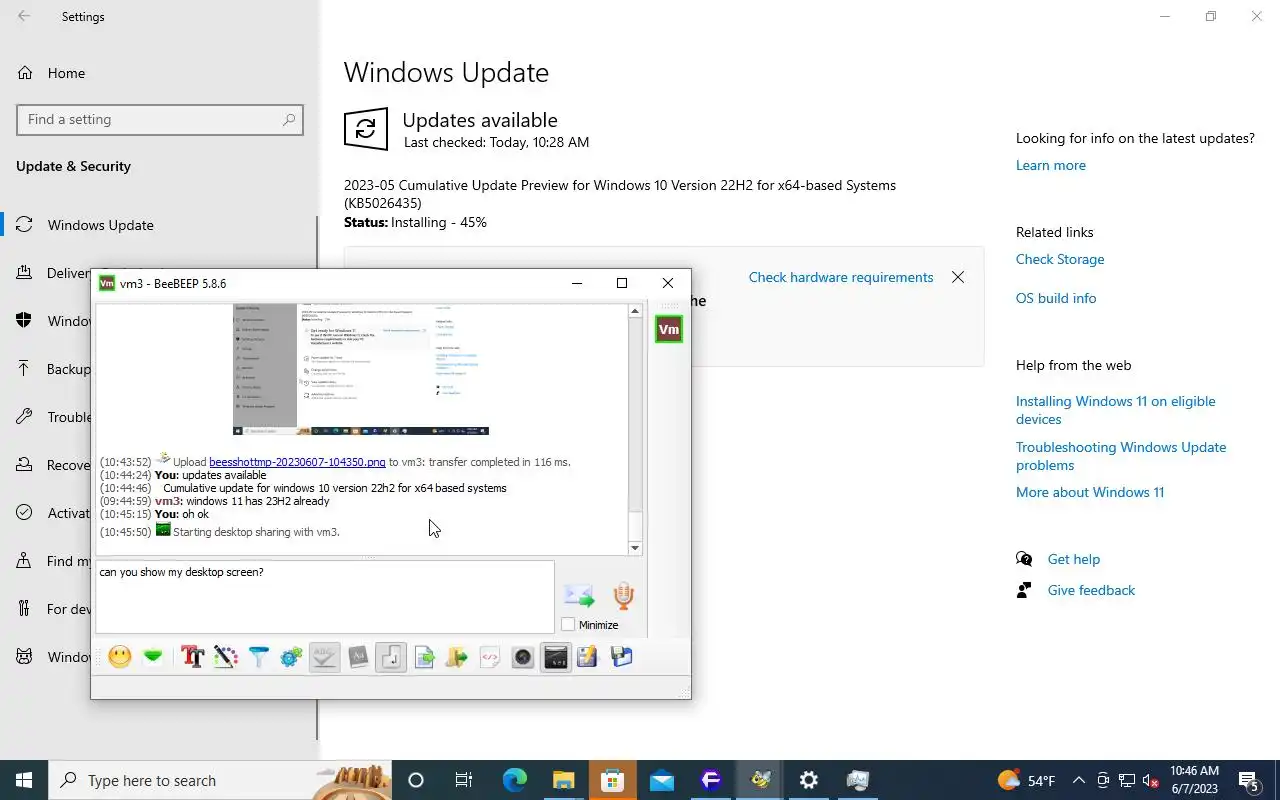
Task: Click the chat scrollbar down arrow
Action: [x=635, y=548]
